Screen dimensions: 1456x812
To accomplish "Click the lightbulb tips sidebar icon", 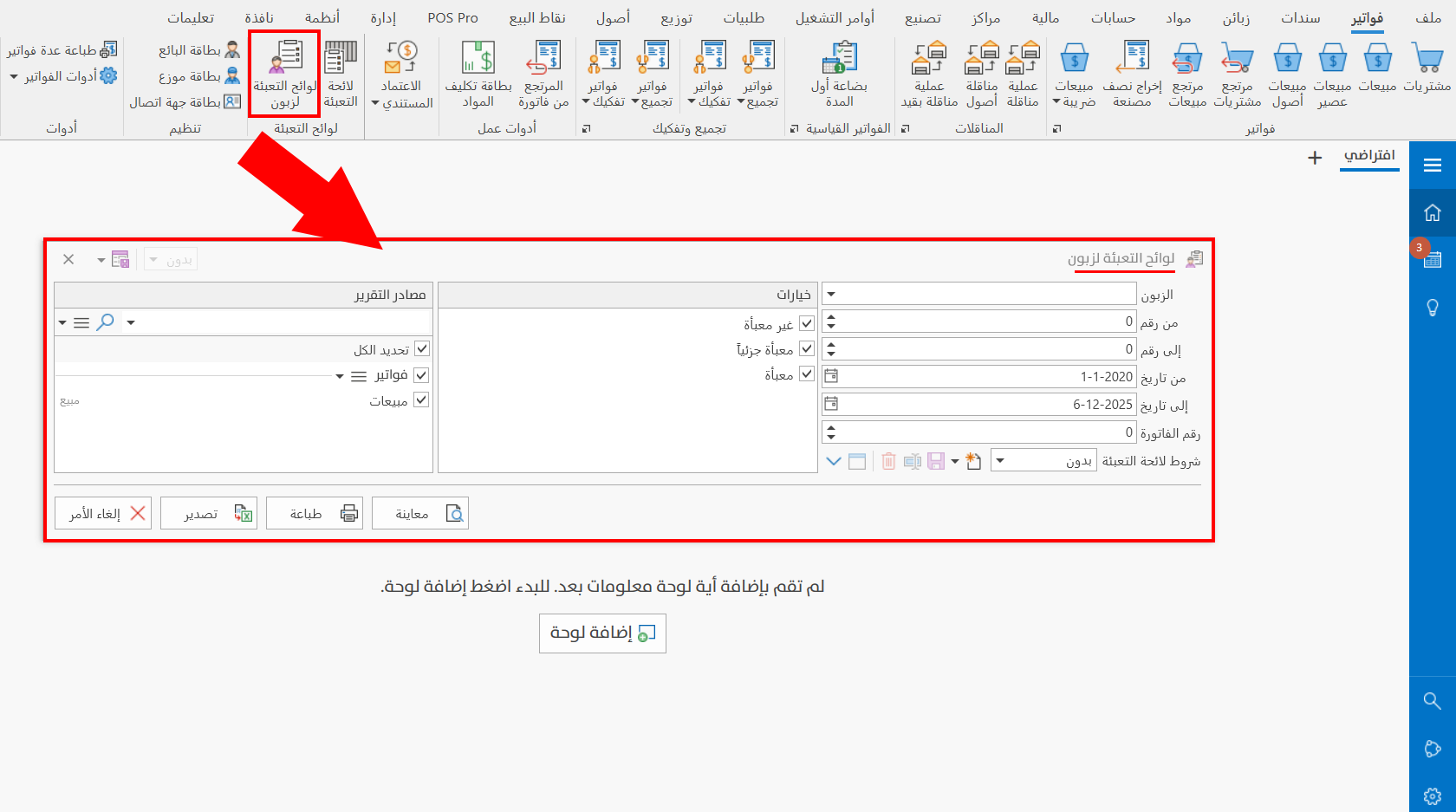I will pyautogui.click(x=1433, y=308).
